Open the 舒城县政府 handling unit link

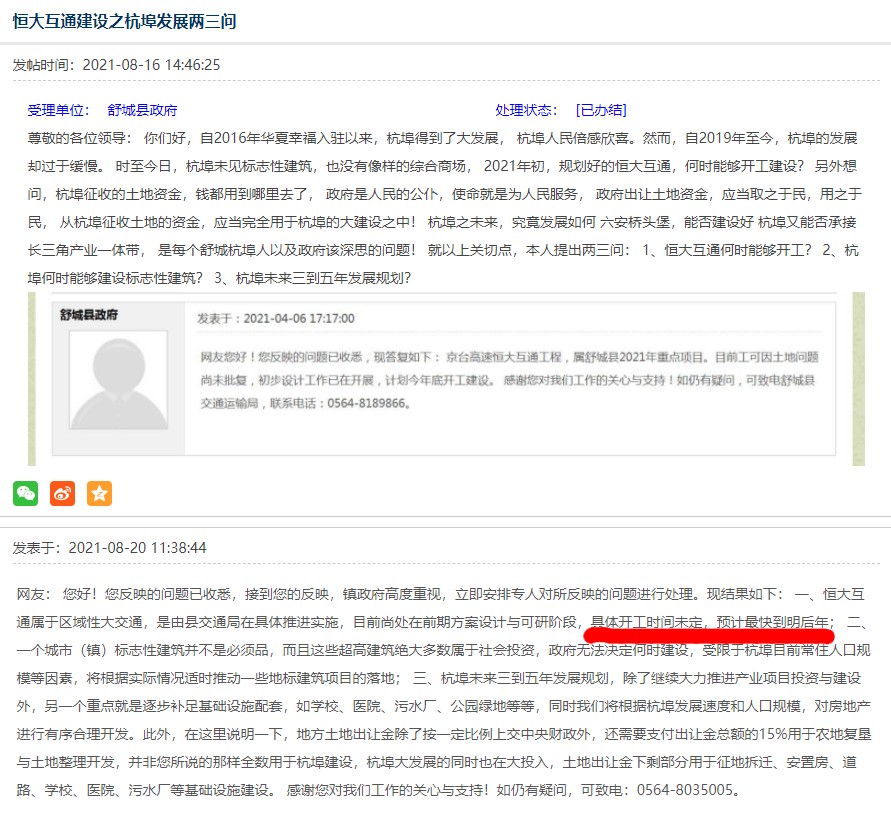coord(142,110)
